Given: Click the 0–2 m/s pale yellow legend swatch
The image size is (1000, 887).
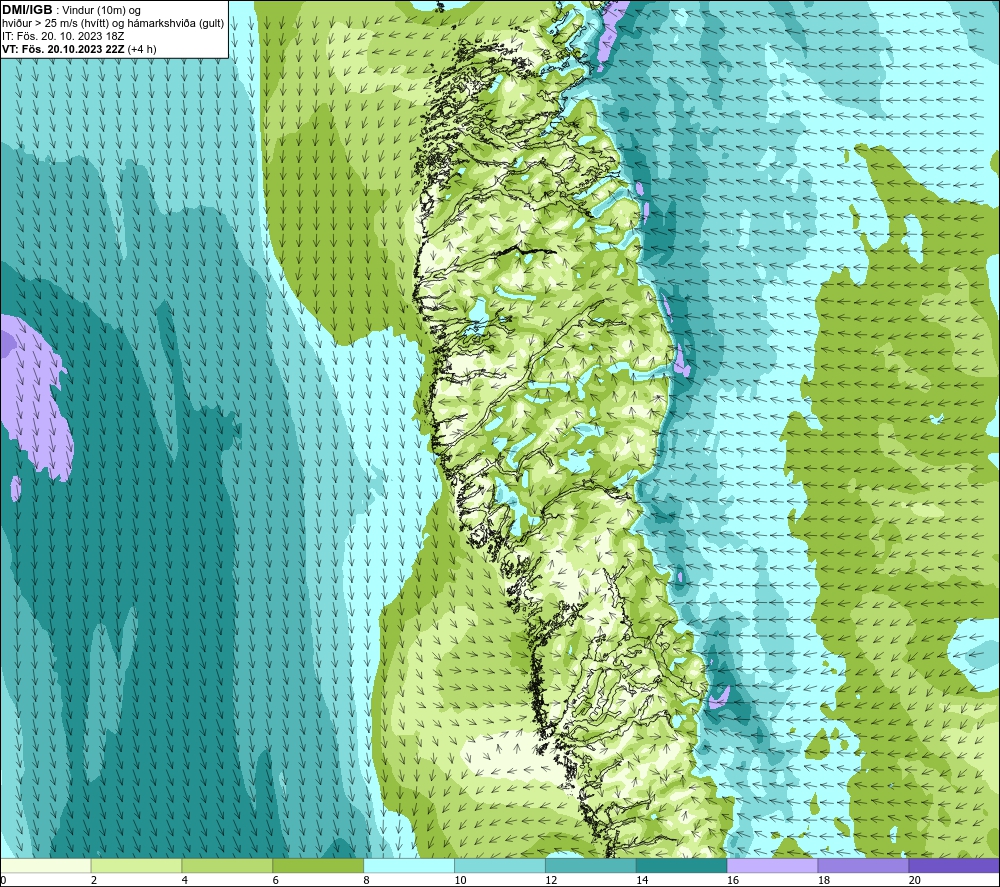Looking at the screenshot, I should 46,865.
